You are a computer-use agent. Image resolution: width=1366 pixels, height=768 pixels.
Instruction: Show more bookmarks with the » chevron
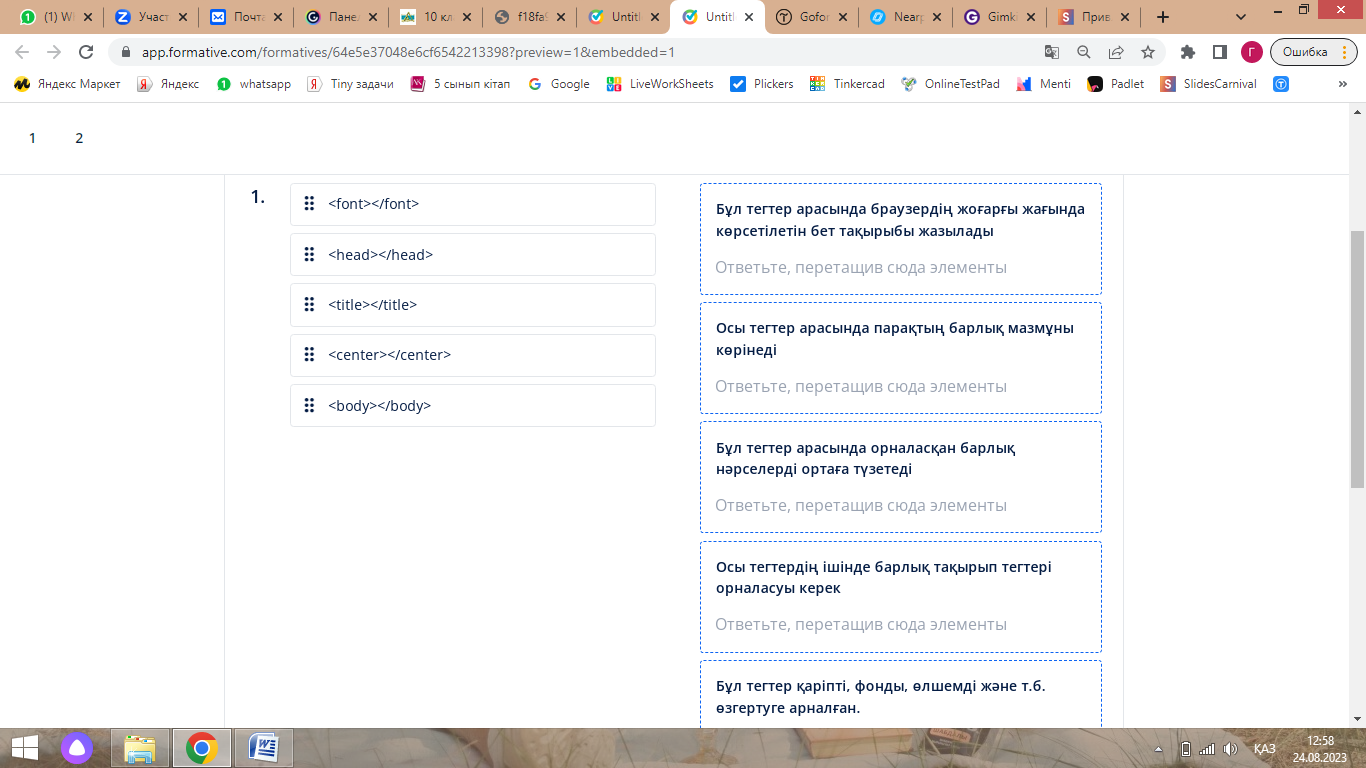(1342, 84)
